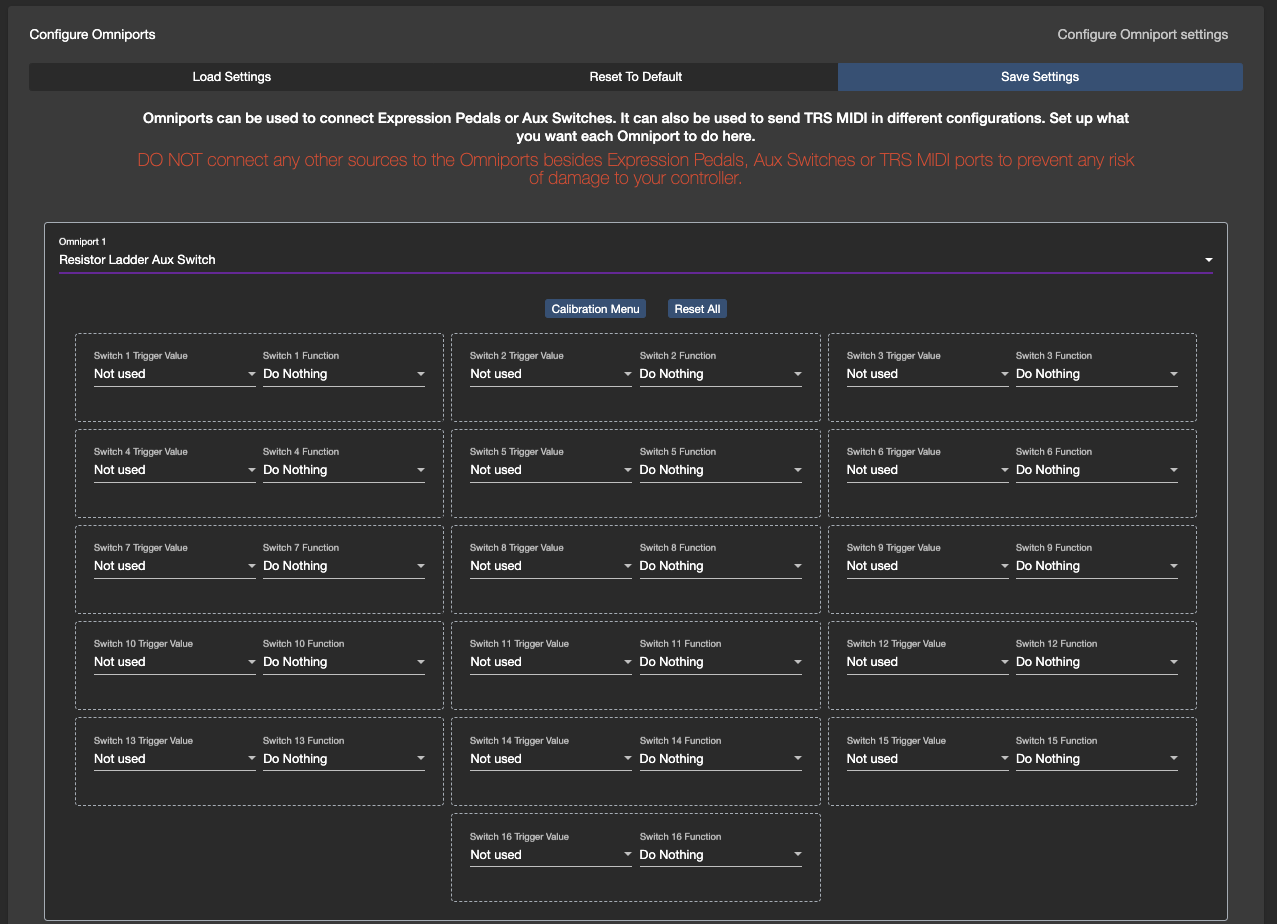This screenshot has width=1277, height=924.
Task: Expand Switch 13 Trigger Value dropdown
Action: pyautogui.click(x=174, y=759)
